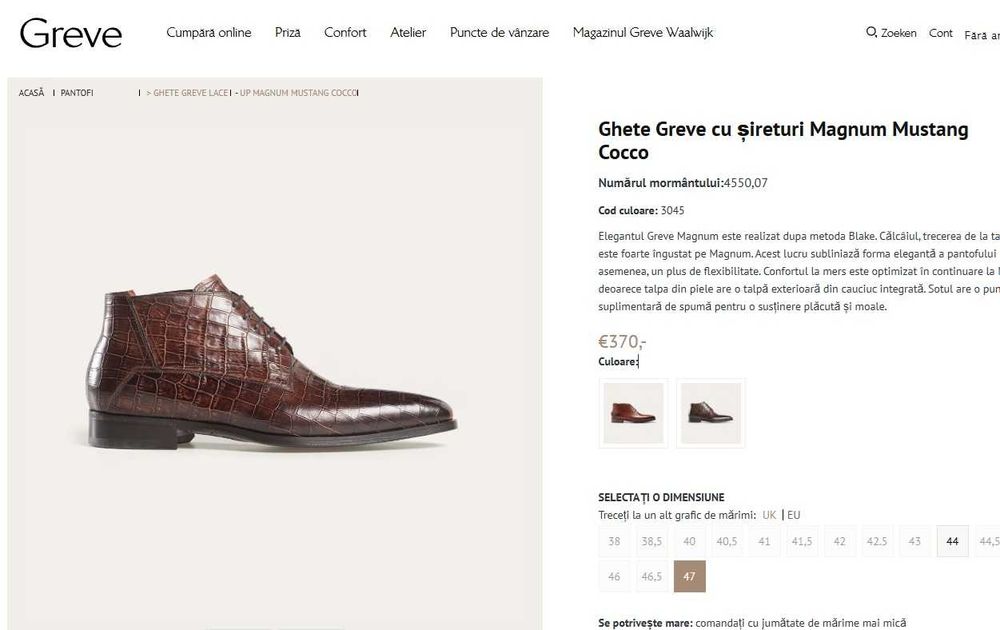Open the Cont account link
The width and height of the screenshot is (1000, 630).
tap(941, 33)
